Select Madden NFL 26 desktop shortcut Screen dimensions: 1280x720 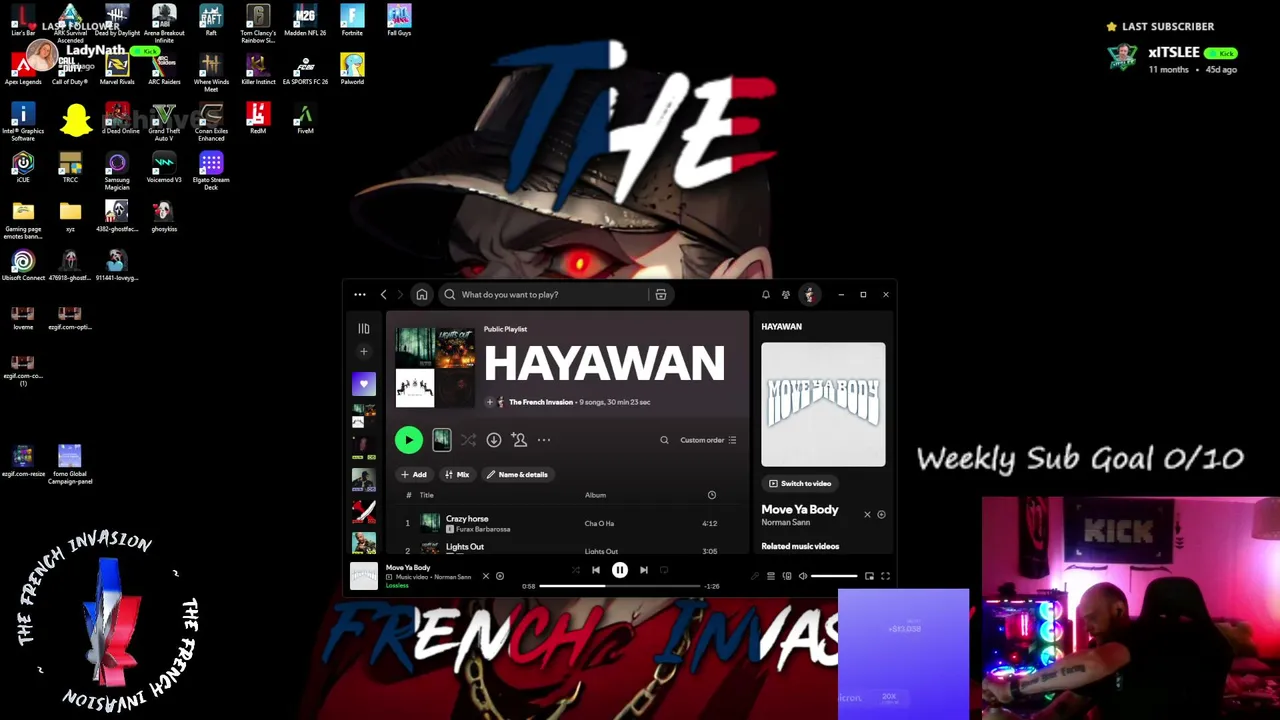(x=305, y=20)
